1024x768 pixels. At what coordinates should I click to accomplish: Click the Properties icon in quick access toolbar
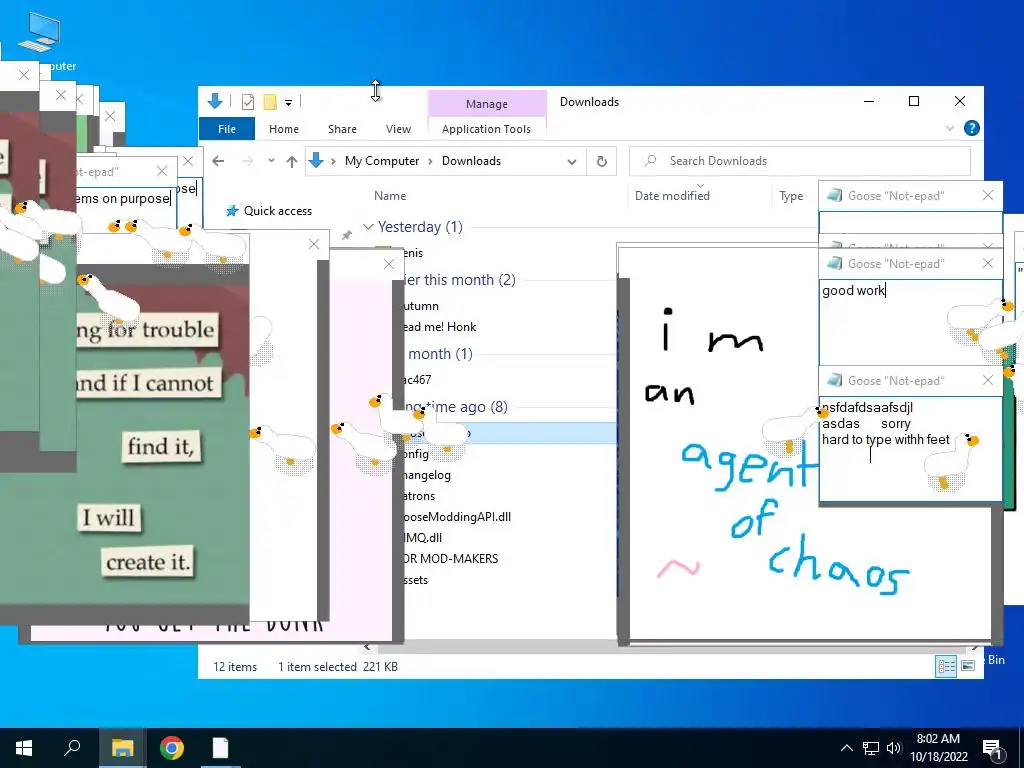tap(248, 101)
